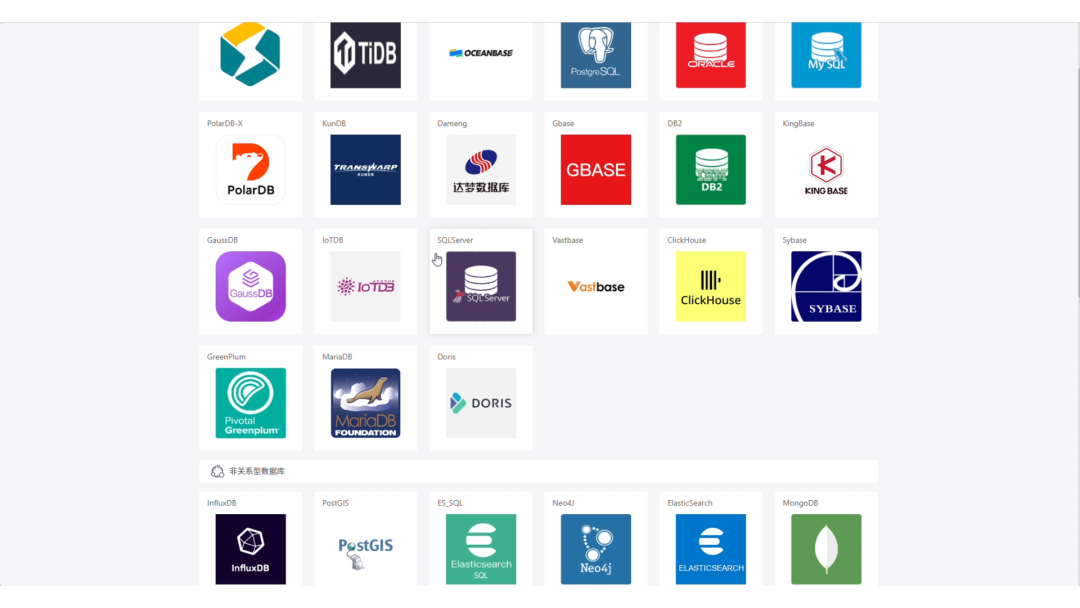Select the PolarDB-X database icon
Image resolution: width=1080 pixels, height=608 pixels.
pyautogui.click(x=251, y=169)
